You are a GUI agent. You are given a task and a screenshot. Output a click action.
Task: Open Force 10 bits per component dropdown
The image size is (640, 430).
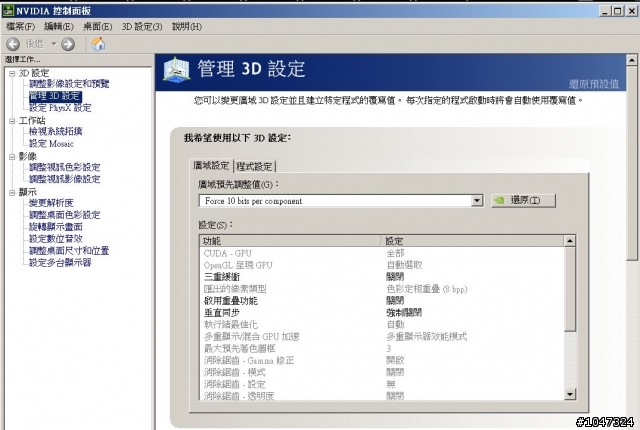click(341, 201)
